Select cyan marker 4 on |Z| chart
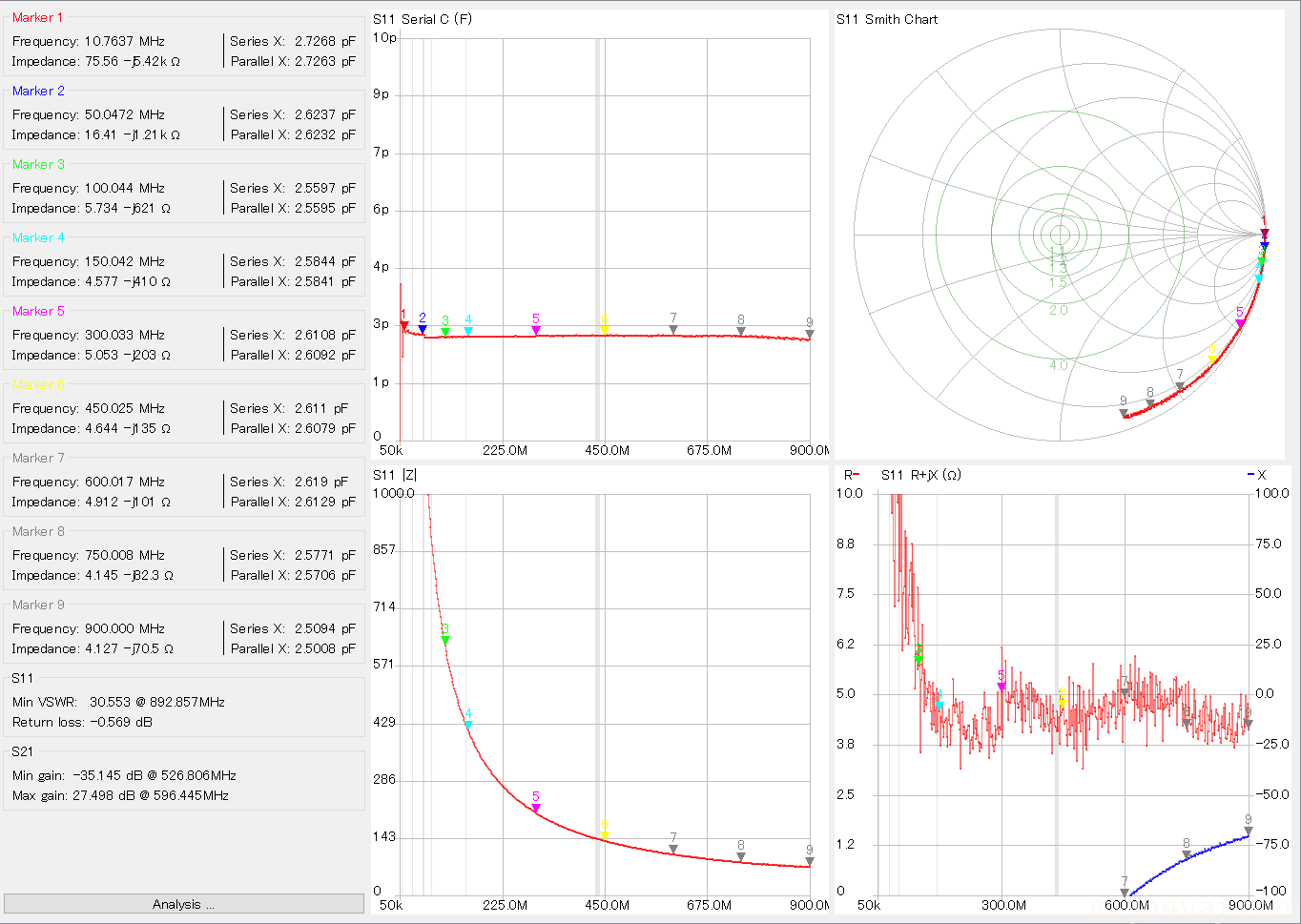Screen dimensions: 1301x924 (x=468, y=726)
